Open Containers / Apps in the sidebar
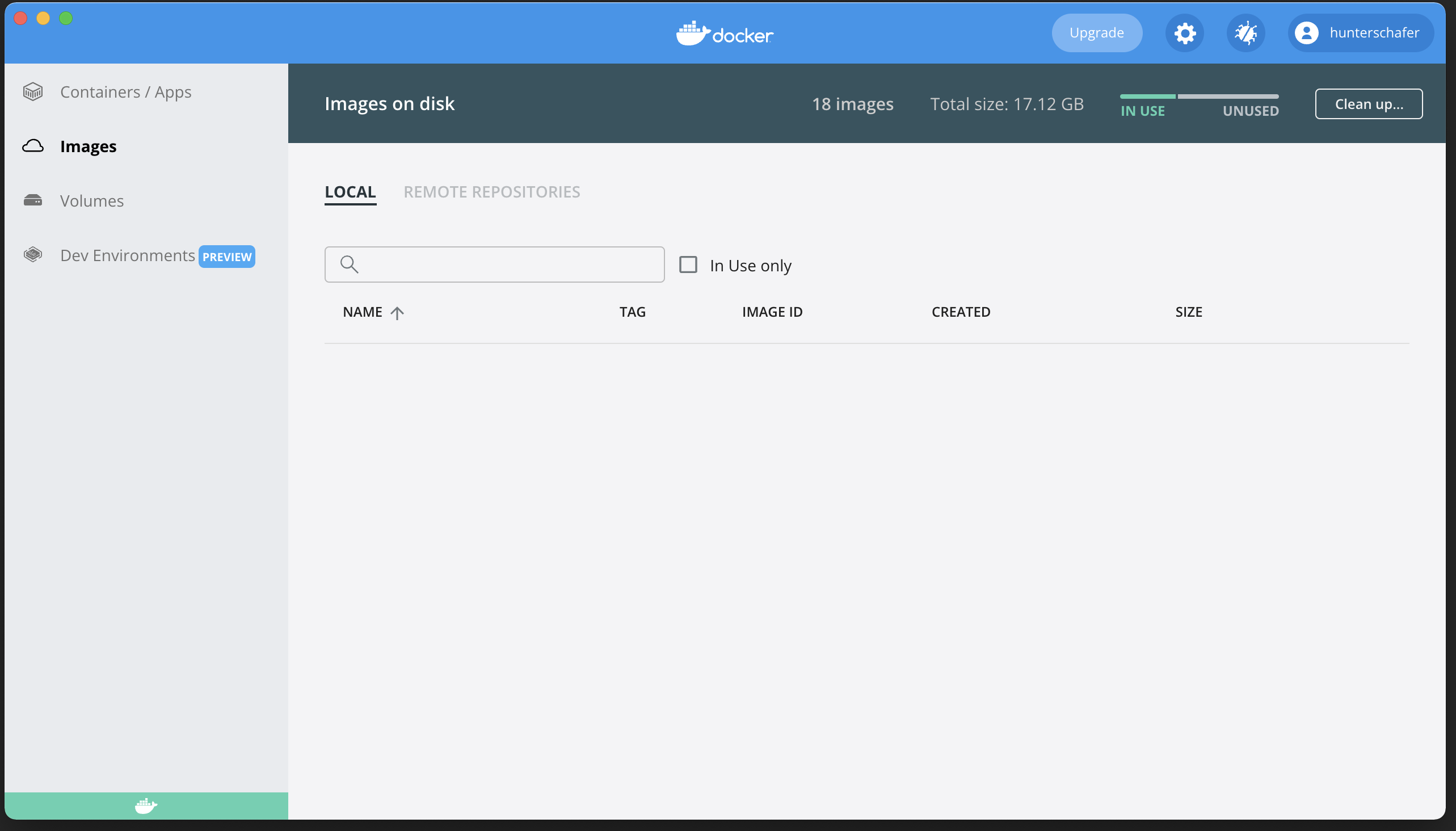The width and height of the screenshot is (1456, 831). (125, 92)
